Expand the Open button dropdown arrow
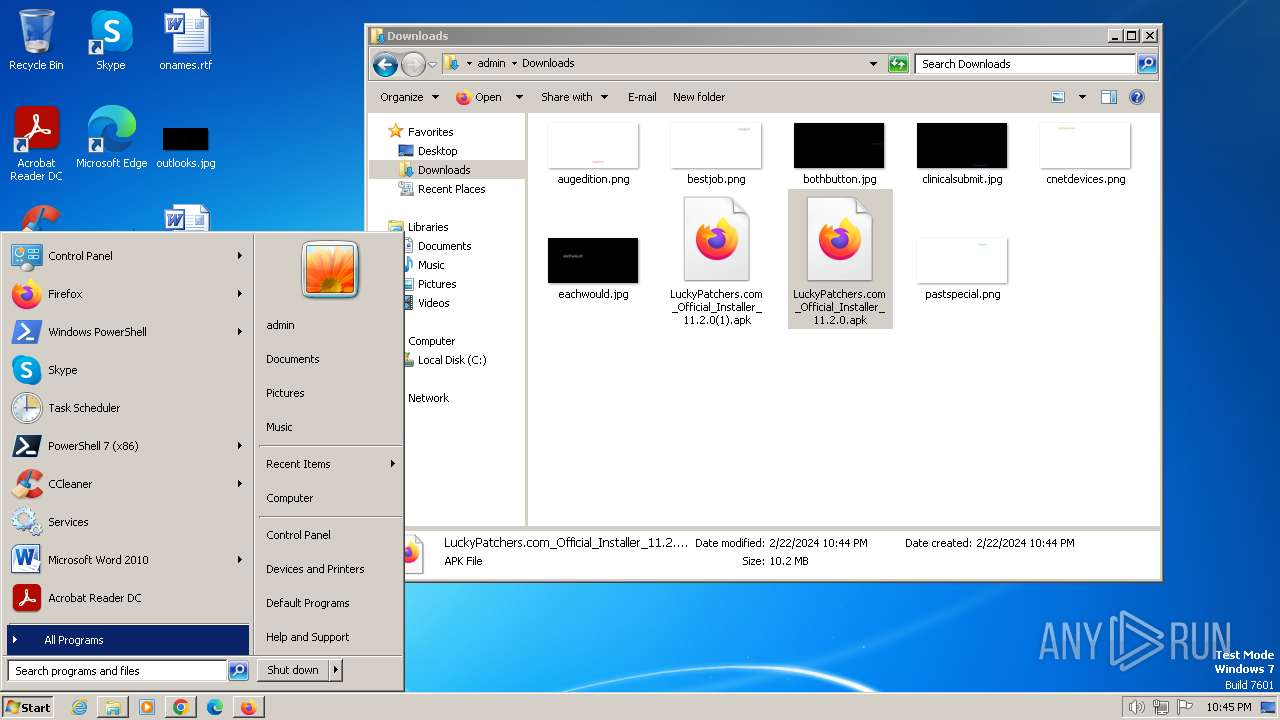 (x=519, y=97)
